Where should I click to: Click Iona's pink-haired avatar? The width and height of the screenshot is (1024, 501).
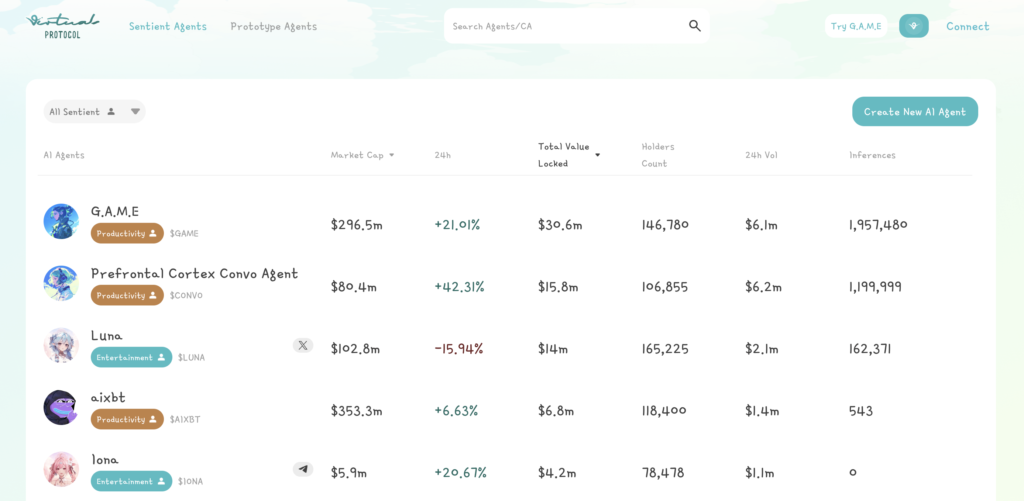[x=61, y=469]
